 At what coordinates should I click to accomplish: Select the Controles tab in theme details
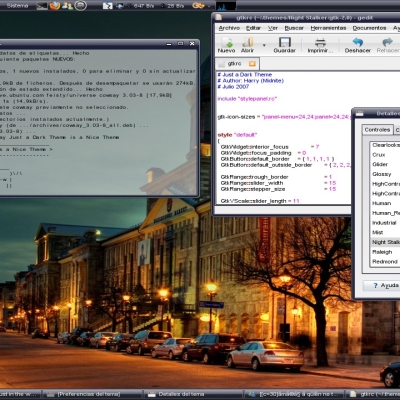point(377,130)
